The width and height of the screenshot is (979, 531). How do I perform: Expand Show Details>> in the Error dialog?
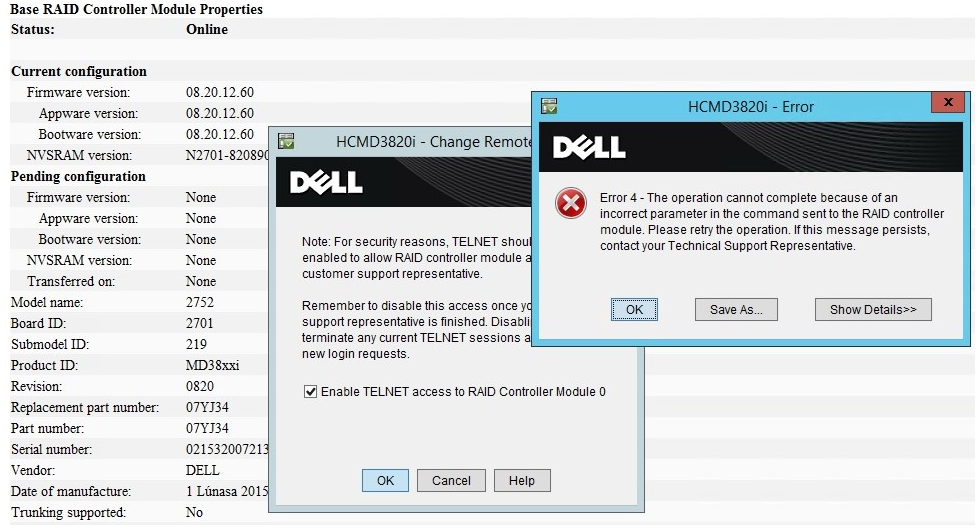tap(873, 309)
